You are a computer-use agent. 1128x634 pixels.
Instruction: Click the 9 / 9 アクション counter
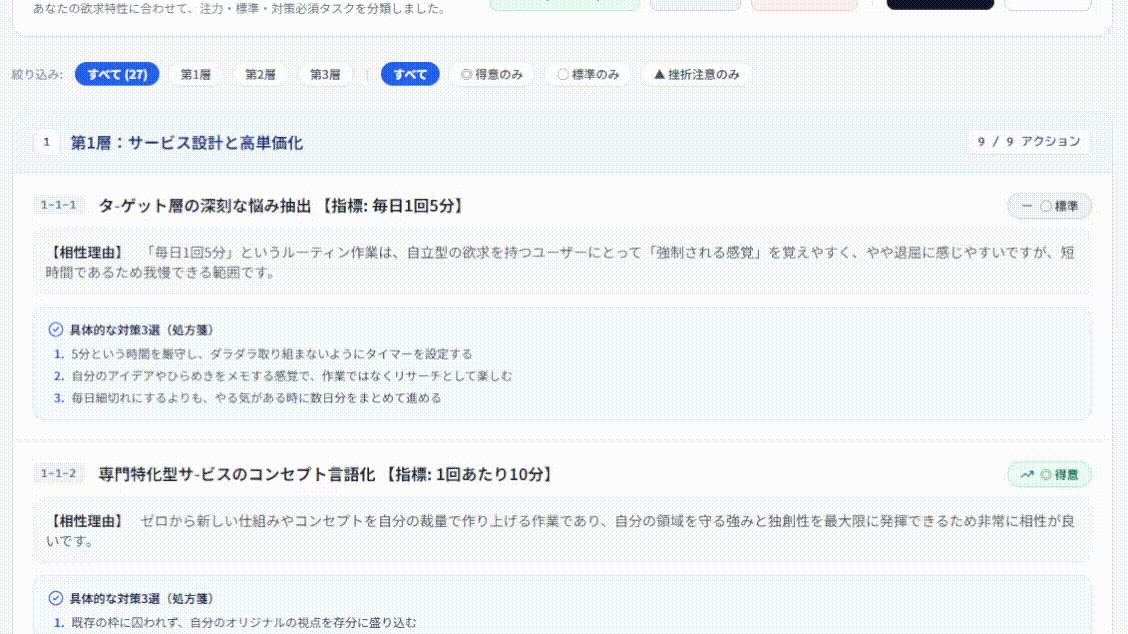point(1029,142)
